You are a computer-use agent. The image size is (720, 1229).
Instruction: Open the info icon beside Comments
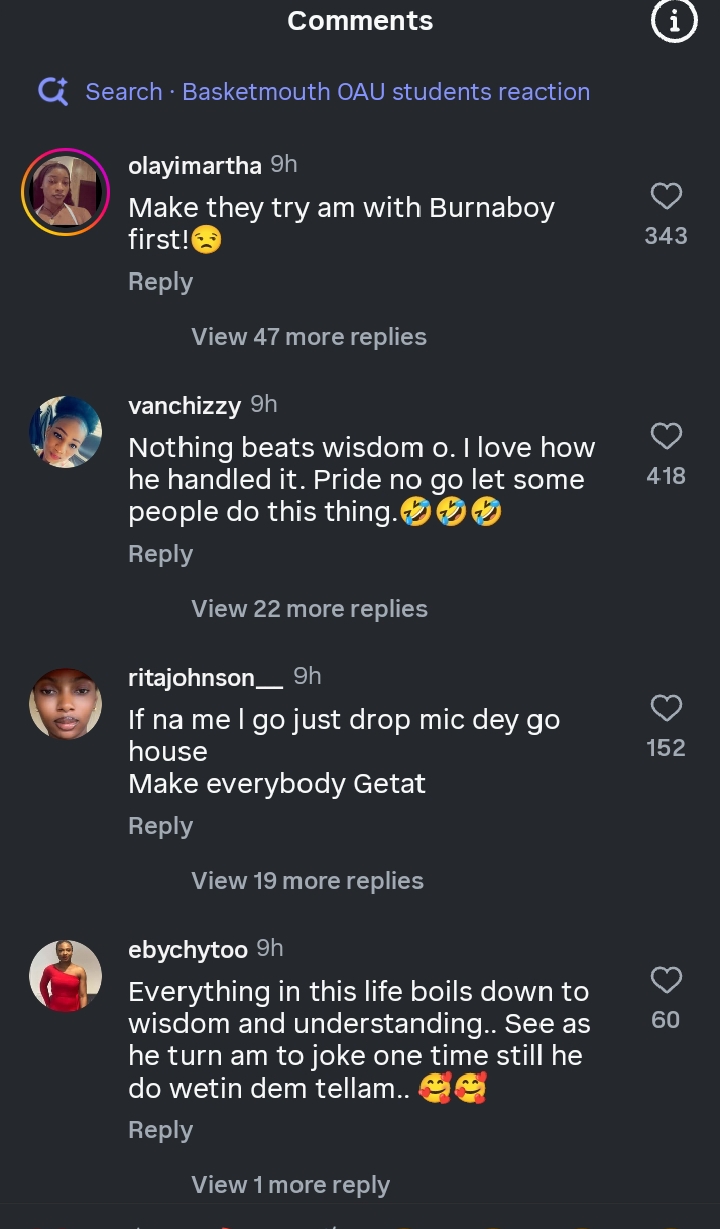pos(674,21)
